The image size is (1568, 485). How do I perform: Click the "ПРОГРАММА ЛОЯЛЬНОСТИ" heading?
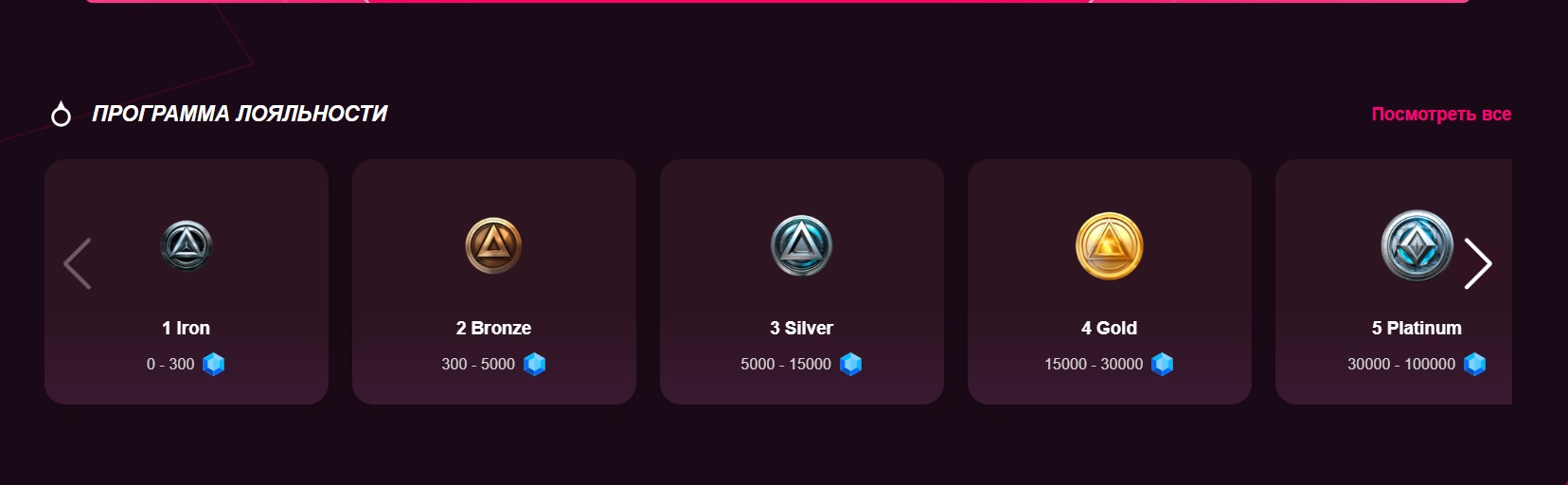pyautogui.click(x=240, y=115)
